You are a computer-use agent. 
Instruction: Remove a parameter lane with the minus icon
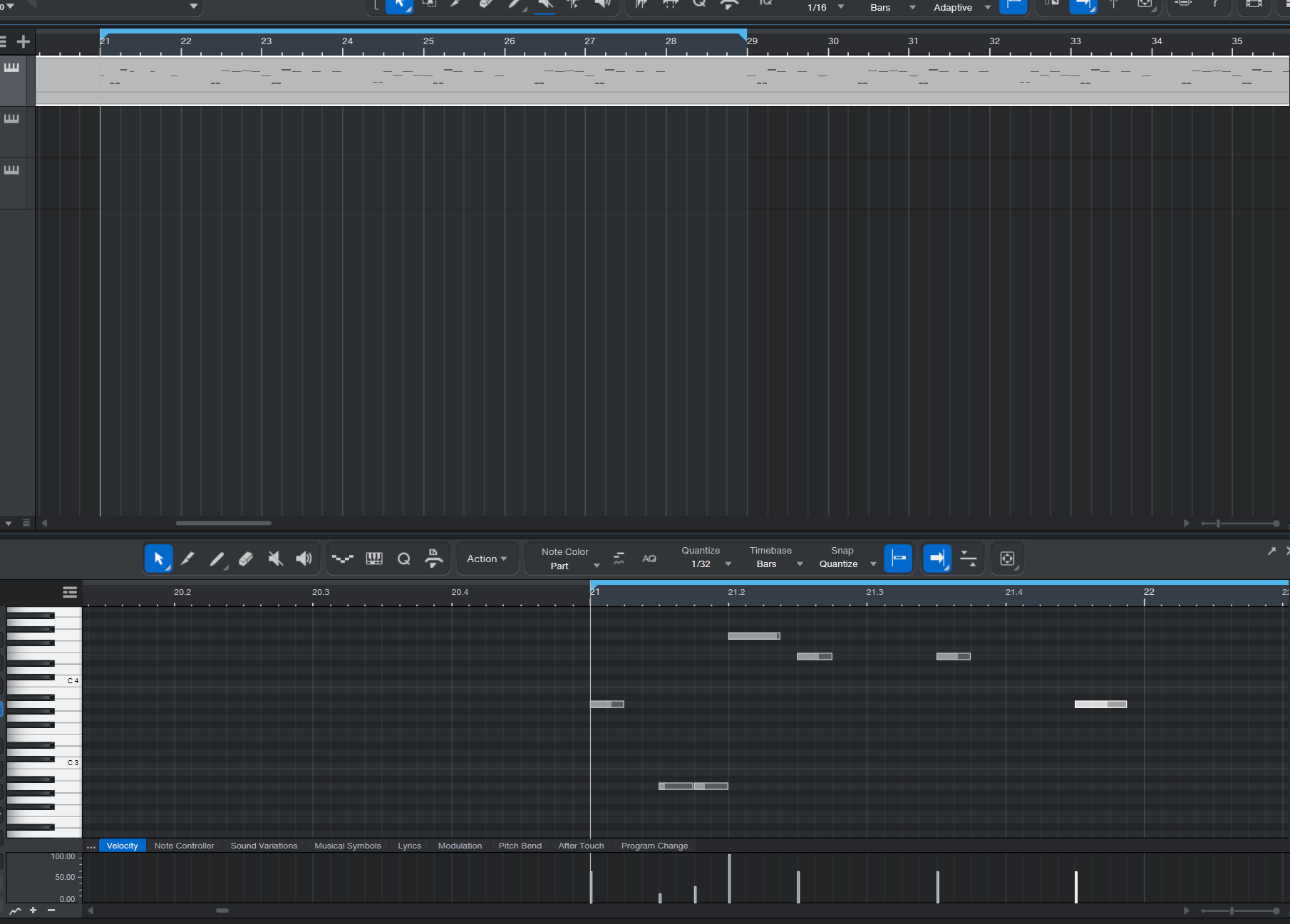(51, 910)
